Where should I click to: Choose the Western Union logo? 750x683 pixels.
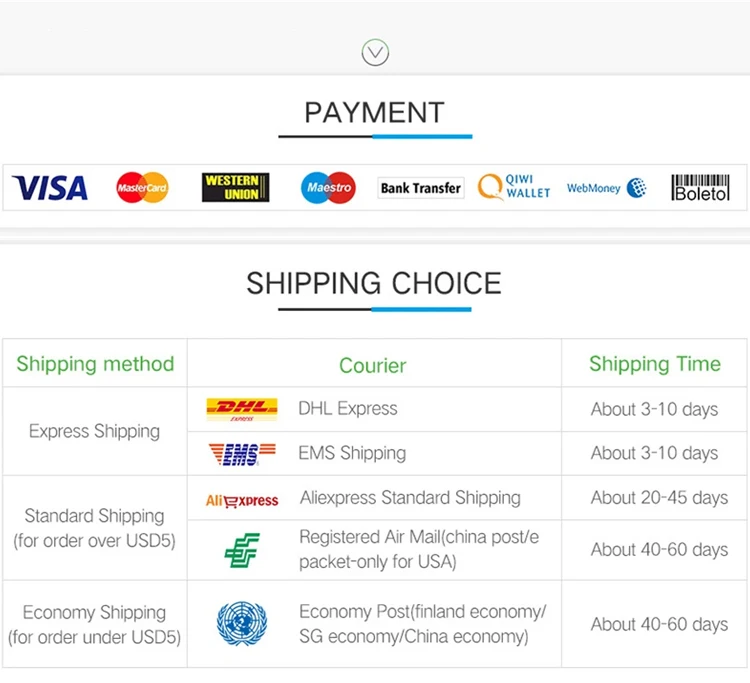pyautogui.click(x=235, y=187)
